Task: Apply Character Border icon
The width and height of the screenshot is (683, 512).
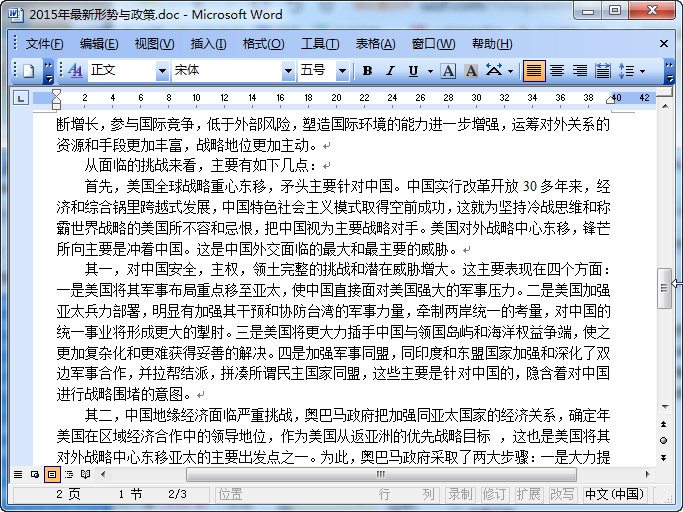Action: tap(448, 71)
